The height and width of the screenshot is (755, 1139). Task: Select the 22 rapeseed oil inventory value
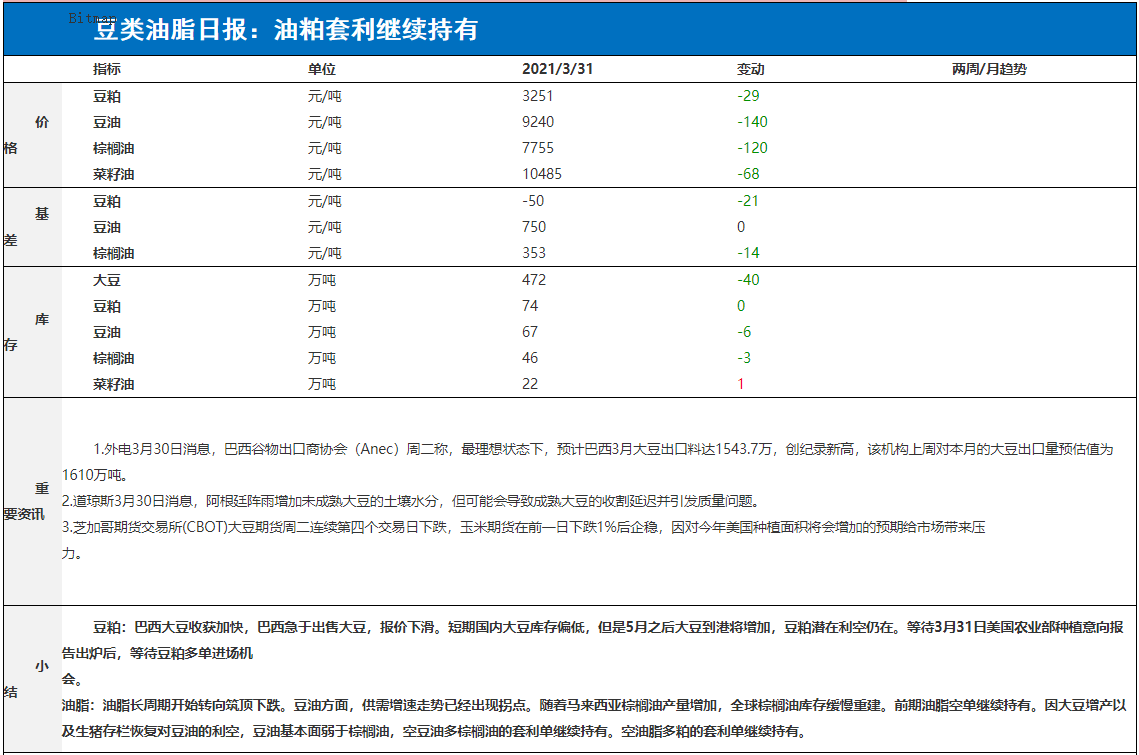tap(530, 384)
